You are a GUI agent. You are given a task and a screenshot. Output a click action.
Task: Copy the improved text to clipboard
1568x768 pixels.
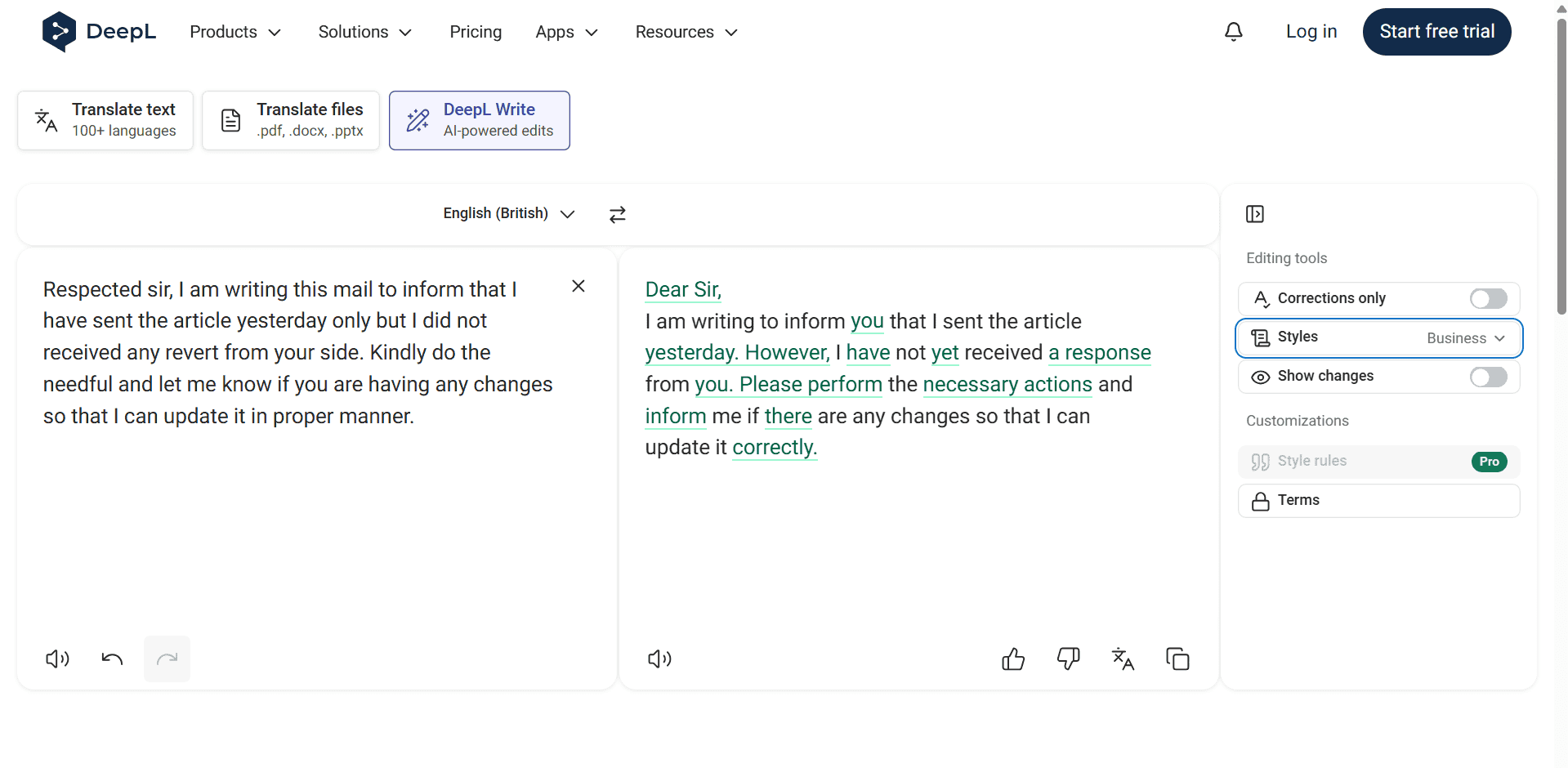pos(1177,659)
